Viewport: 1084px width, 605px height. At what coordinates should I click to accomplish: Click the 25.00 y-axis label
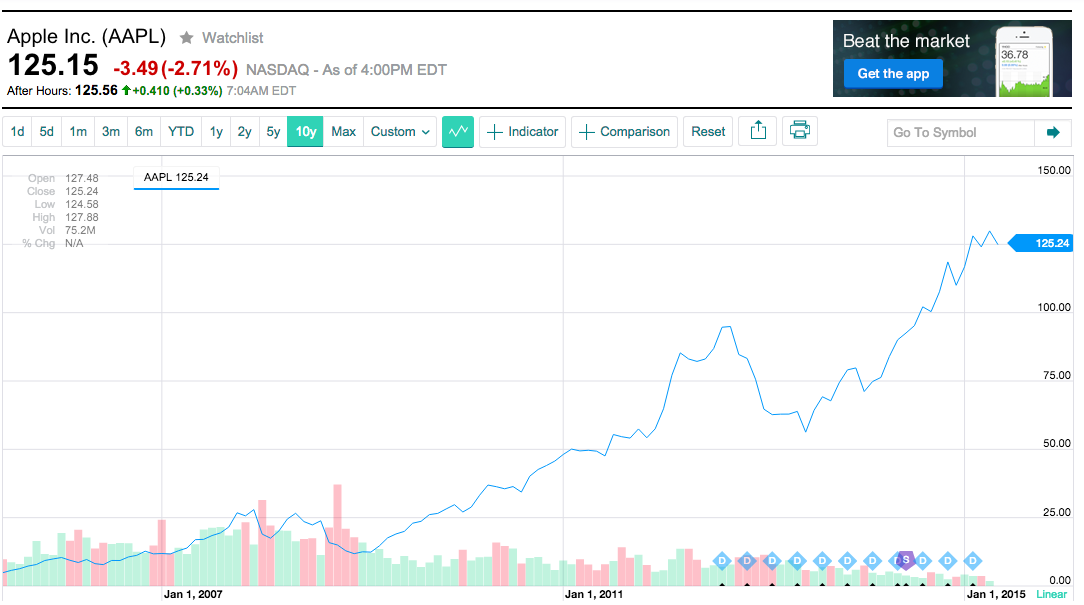click(1056, 512)
